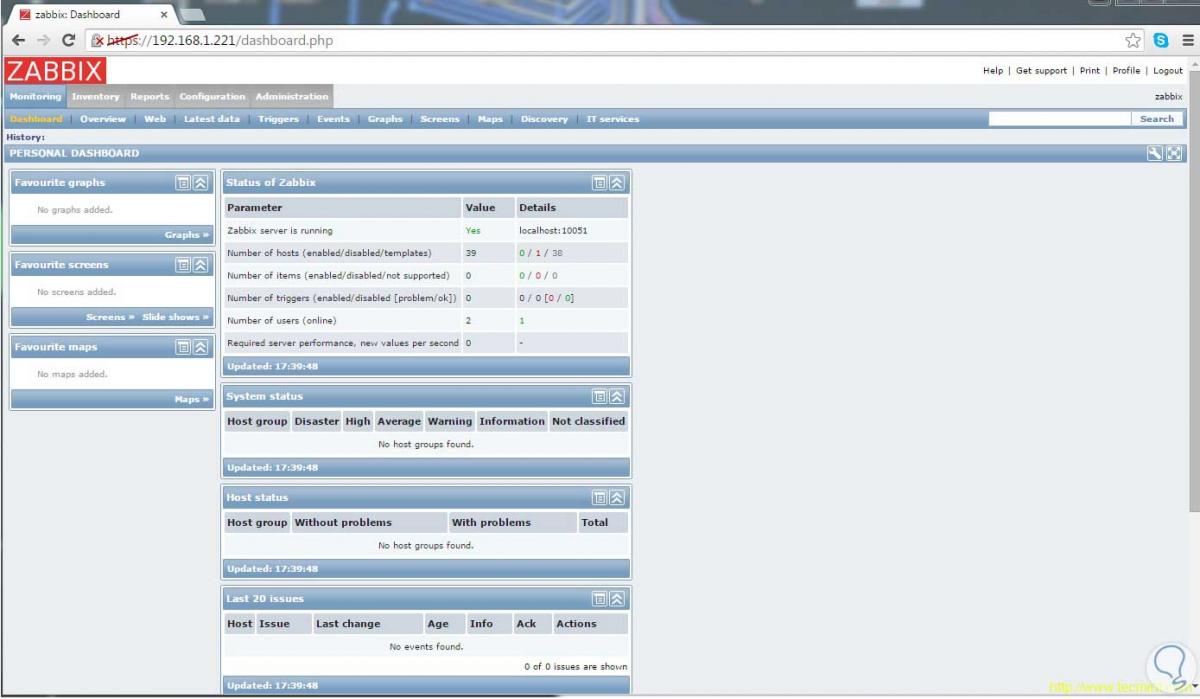Collapse the Status of Zabbix widget
This screenshot has width=1200, height=699.
tap(616, 182)
